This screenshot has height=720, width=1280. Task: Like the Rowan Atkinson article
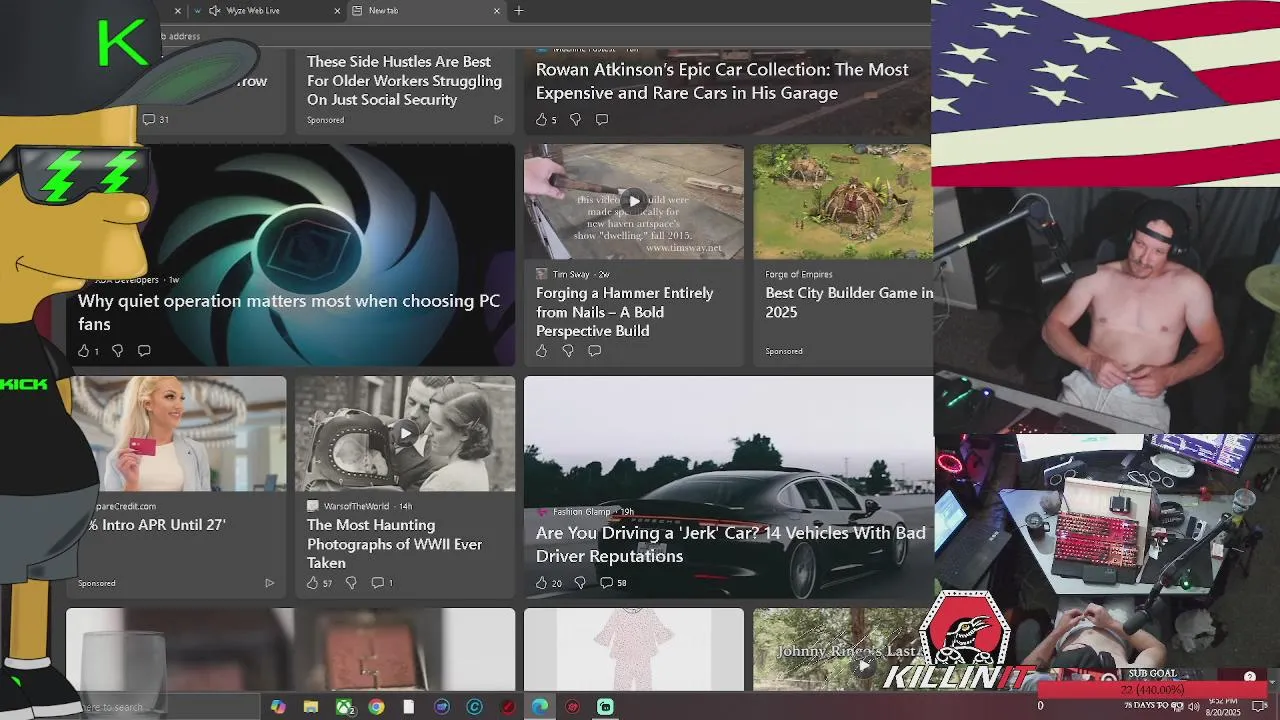542,119
